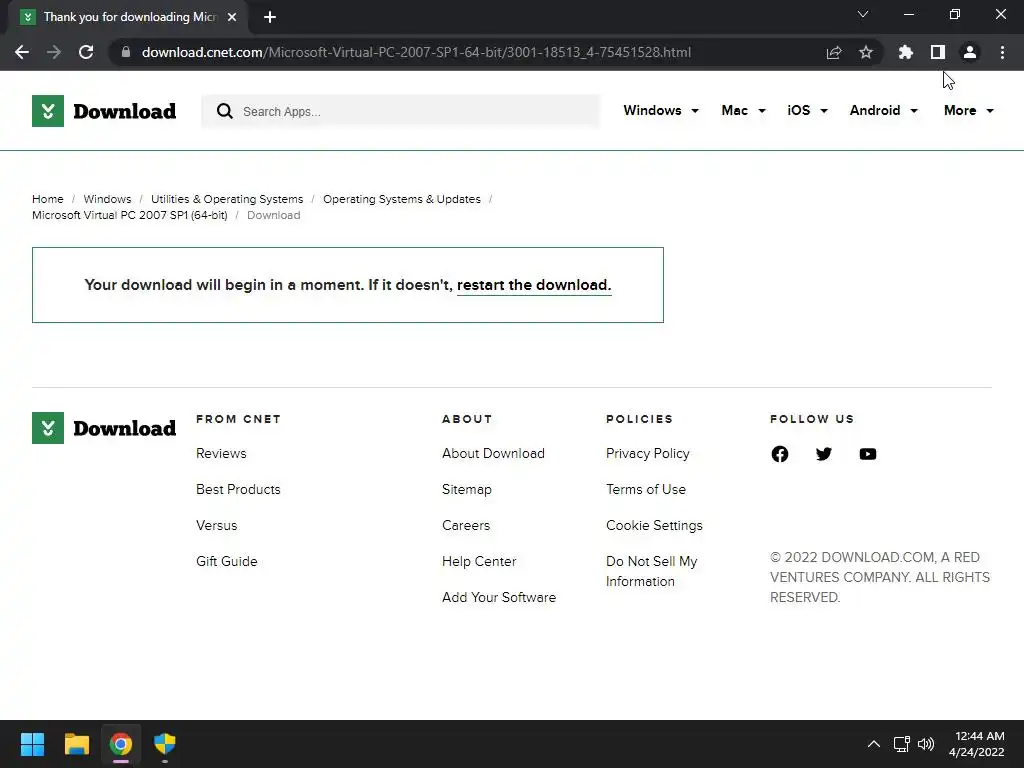Image resolution: width=1024 pixels, height=768 pixels.
Task: Open Sitemap footer link
Action: point(466,489)
